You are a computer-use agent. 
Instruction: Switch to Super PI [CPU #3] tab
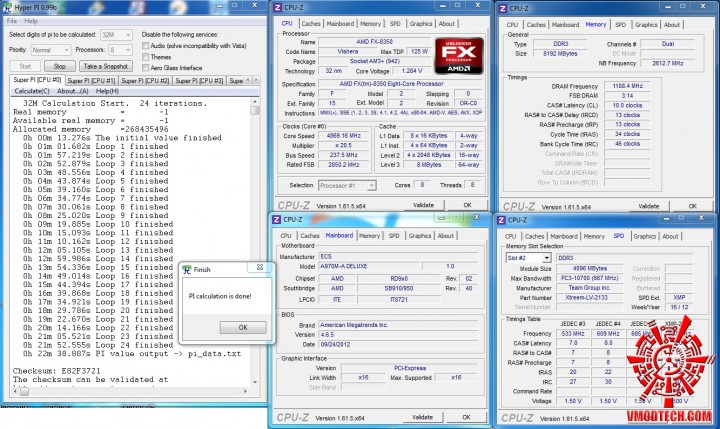click(199, 81)
